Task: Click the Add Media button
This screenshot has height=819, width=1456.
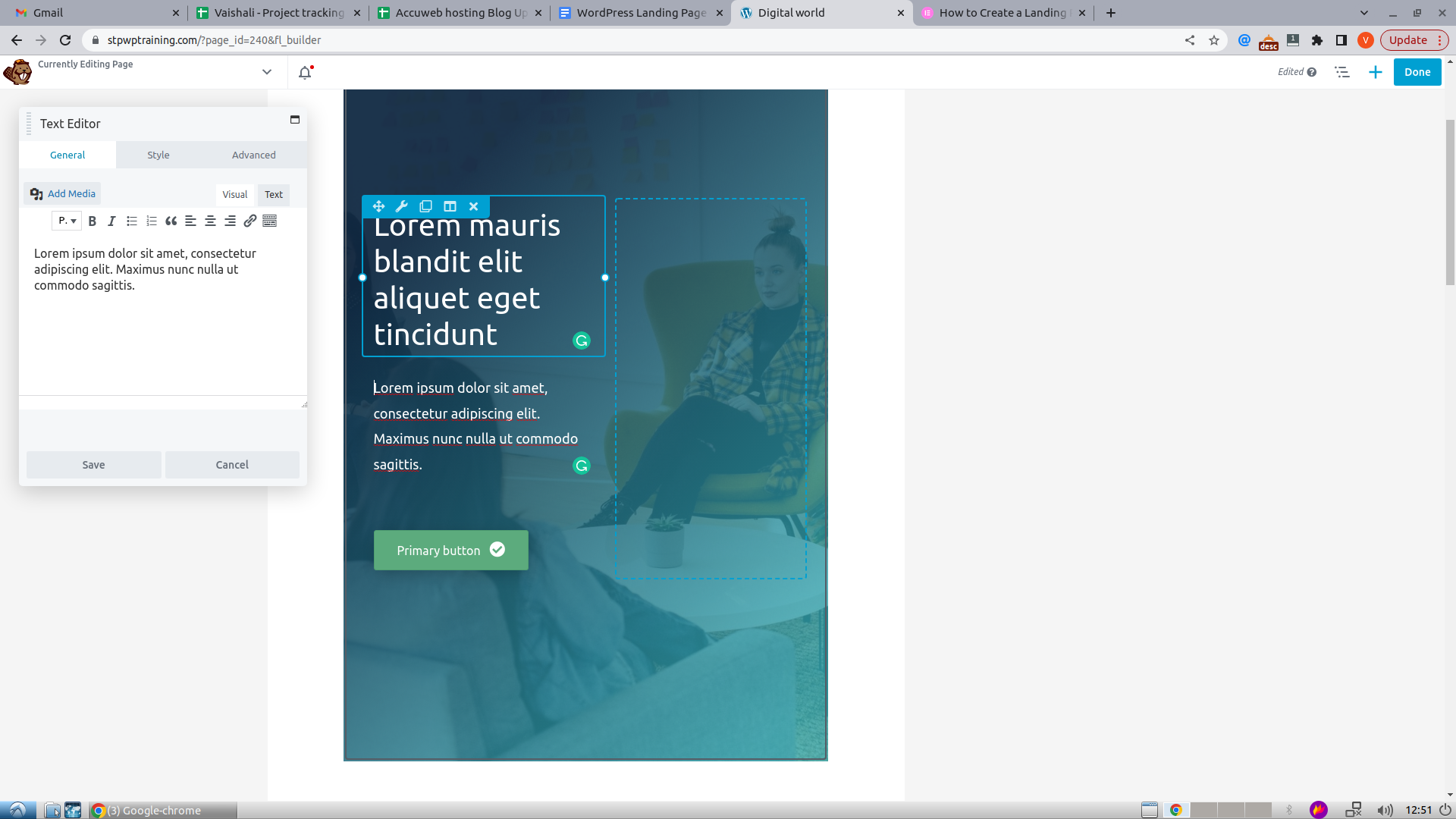Action: [63, 194]
